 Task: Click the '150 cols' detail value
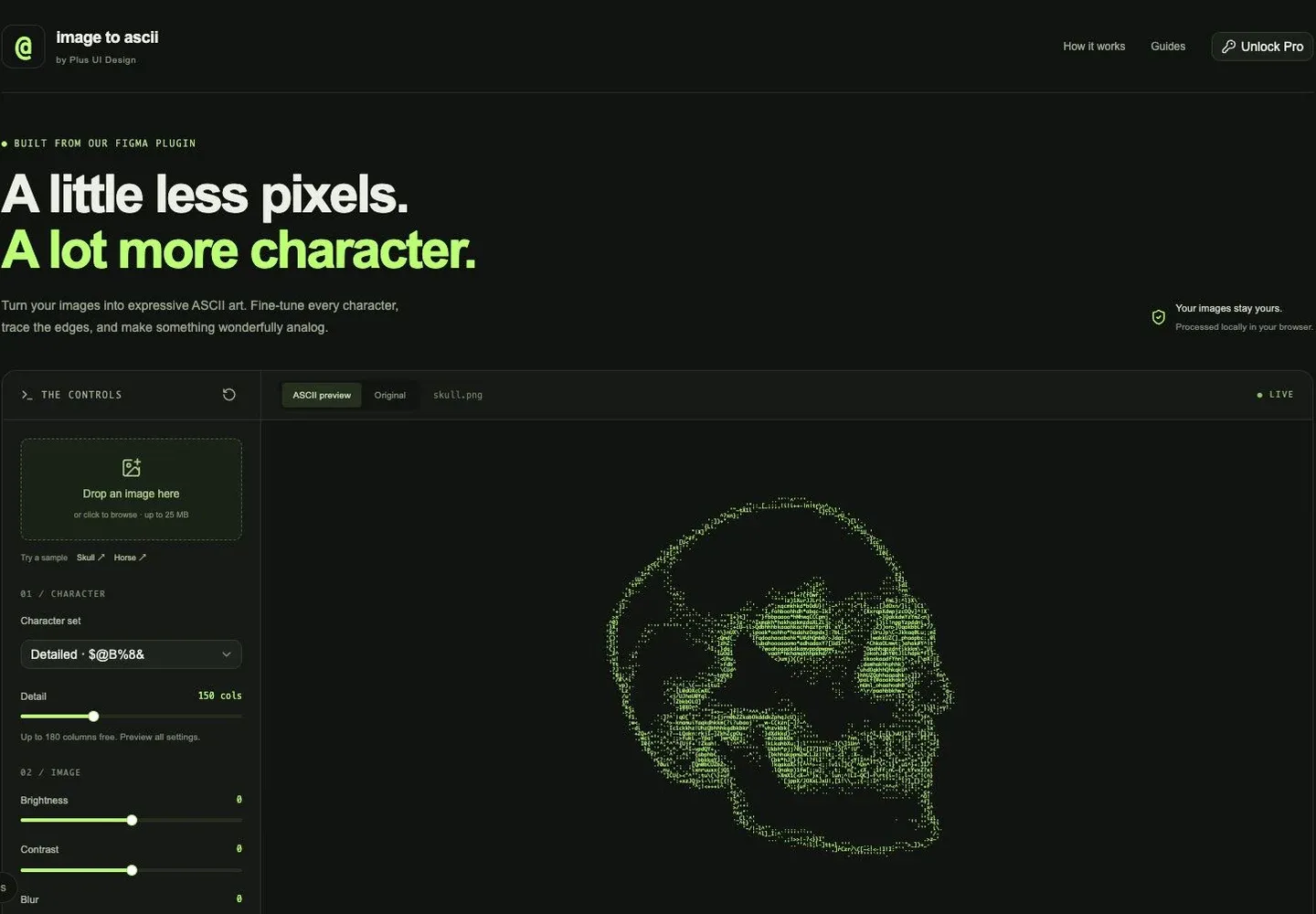click(220, 696)
